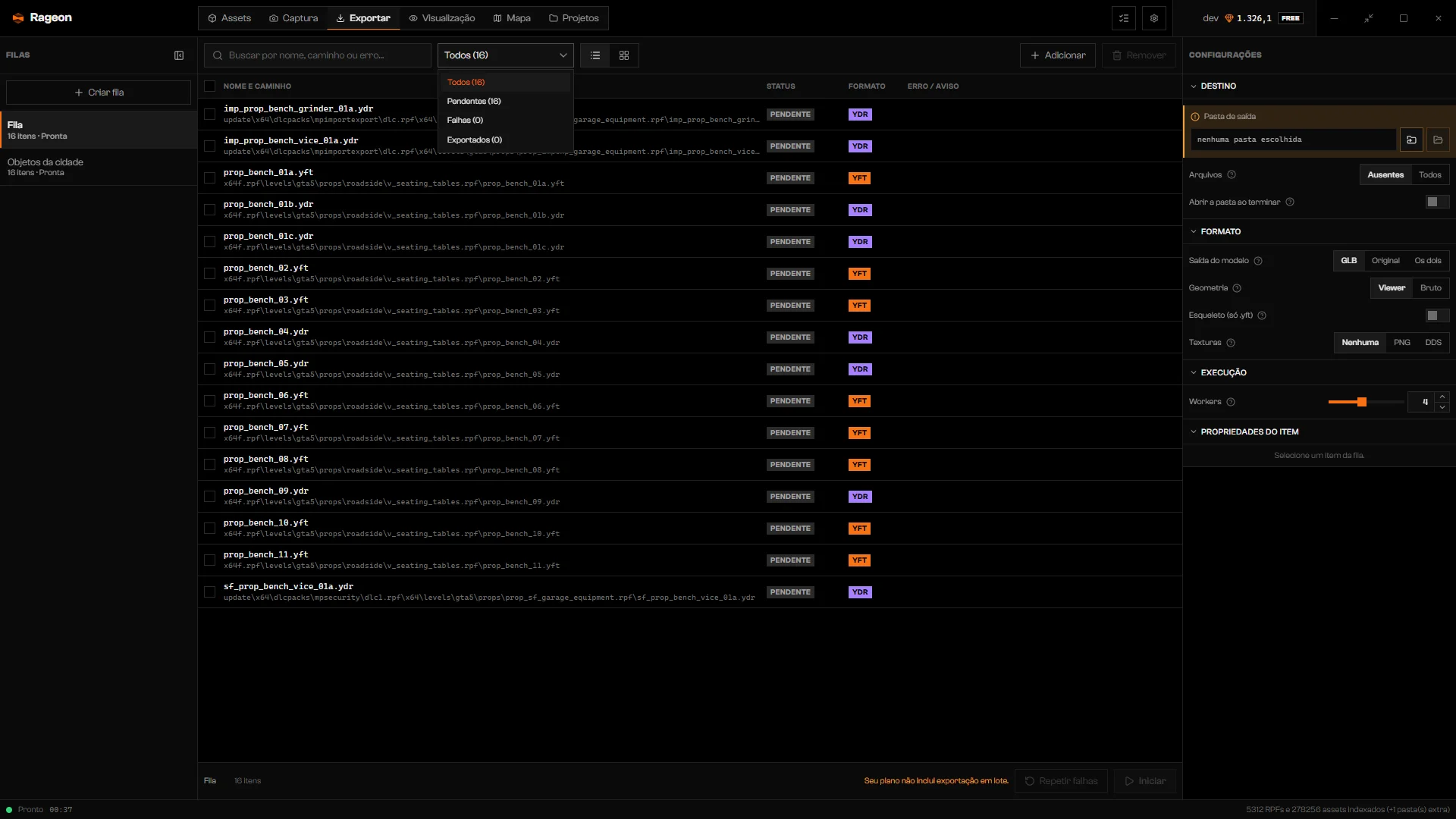
Task: Collapse the Filas sidebar panel icon
Action: coord(179,55)
